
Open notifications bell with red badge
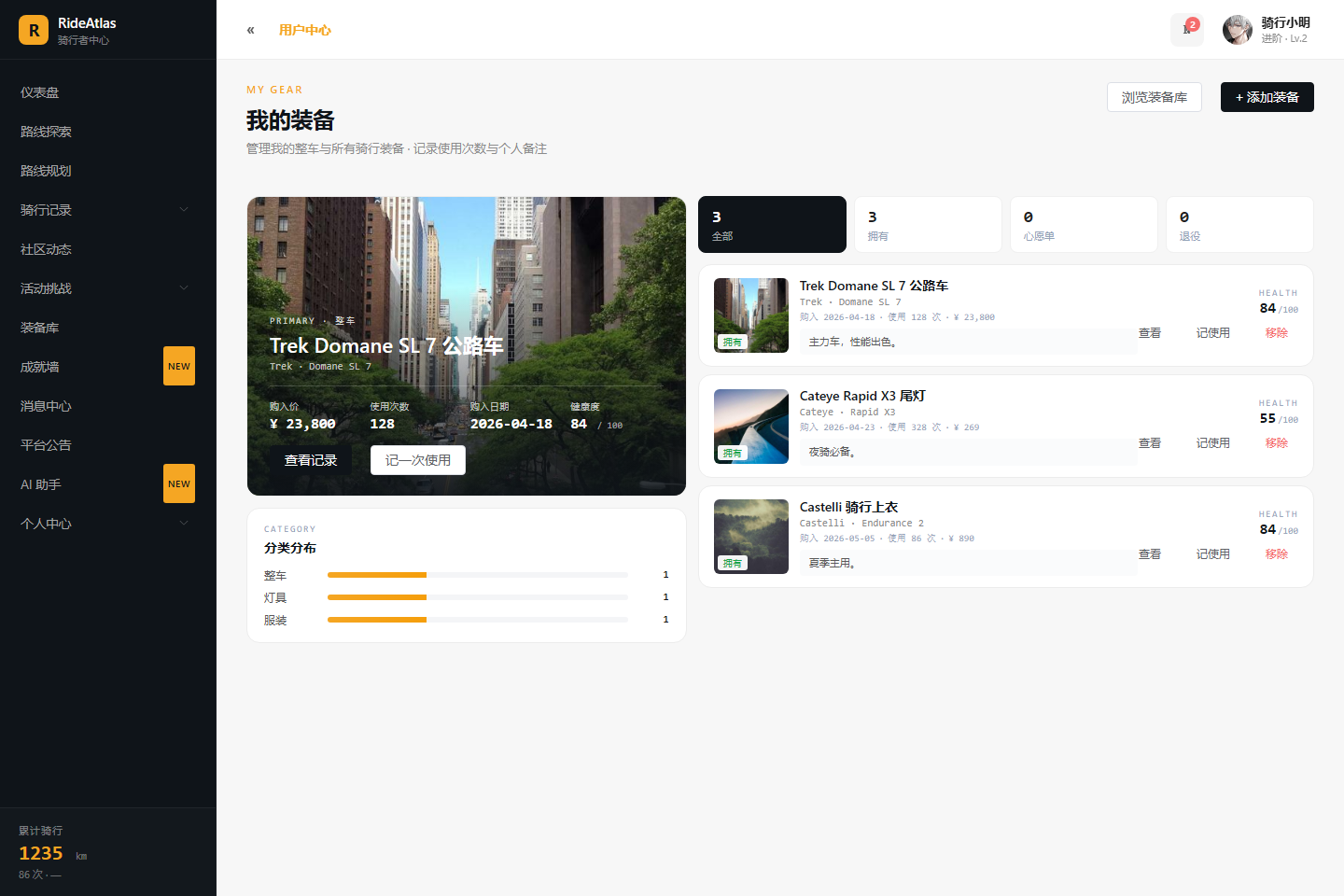1187,30
